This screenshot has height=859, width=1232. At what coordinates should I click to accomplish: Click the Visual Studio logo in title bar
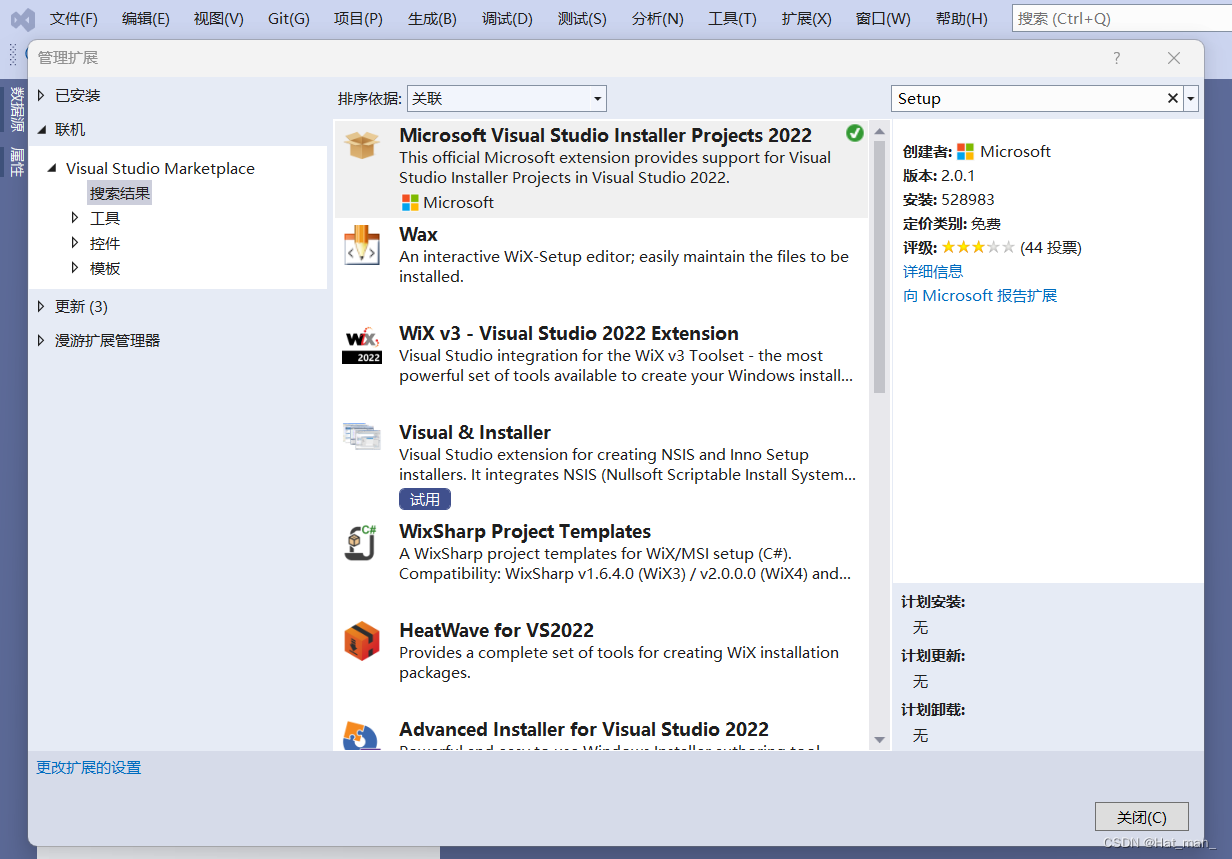(x=22, y=18)
